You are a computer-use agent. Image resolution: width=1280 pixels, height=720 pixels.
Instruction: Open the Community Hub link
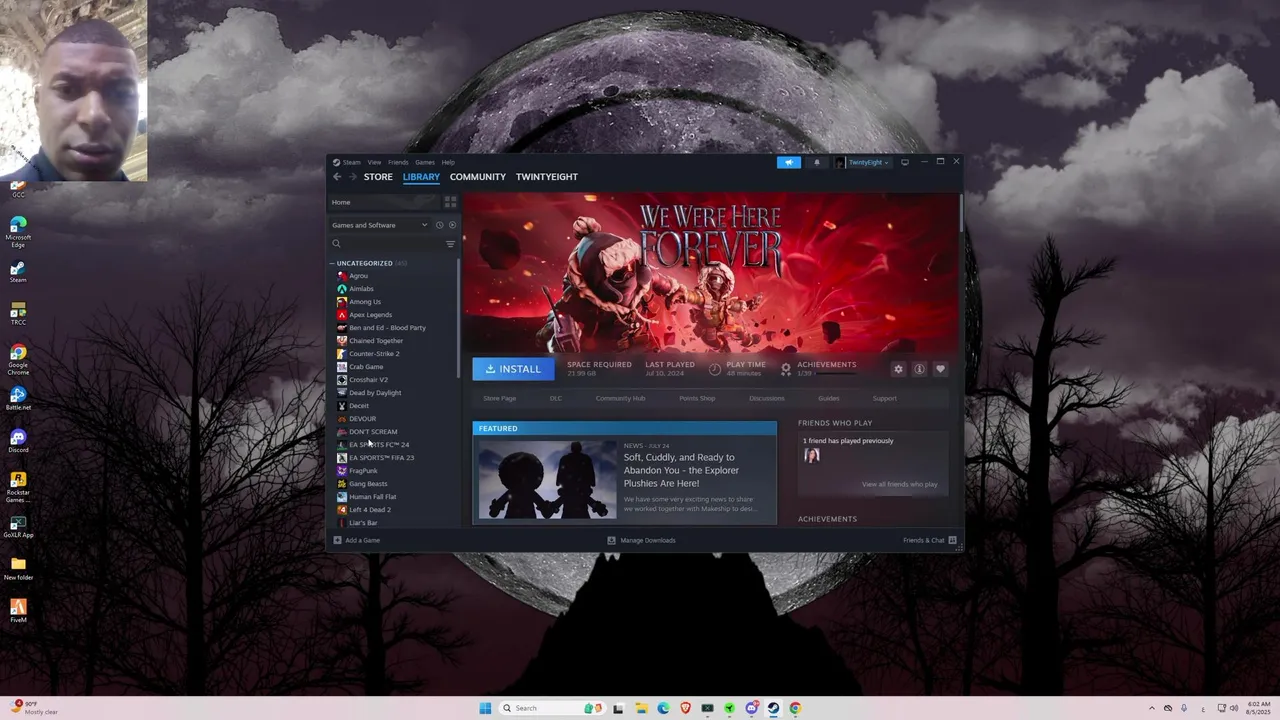click(620, 398)
